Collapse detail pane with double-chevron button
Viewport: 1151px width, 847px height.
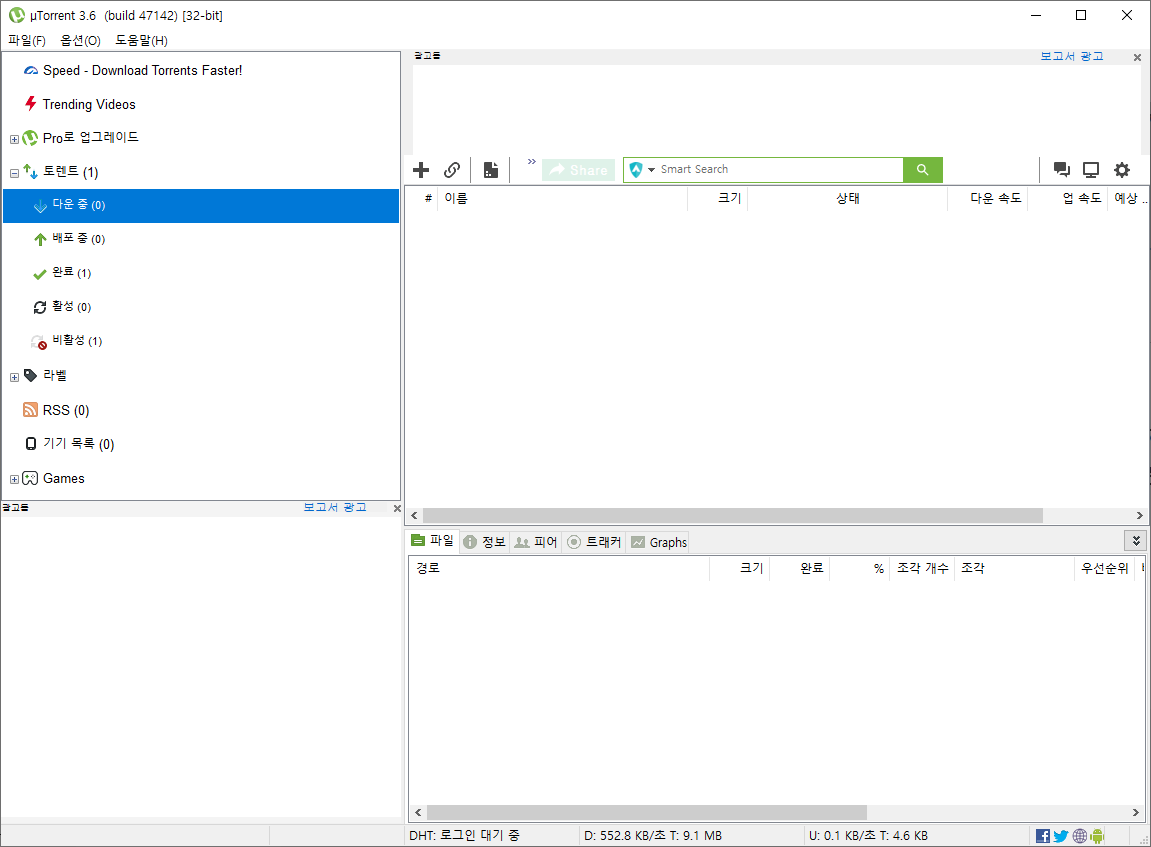[1136, 541]
